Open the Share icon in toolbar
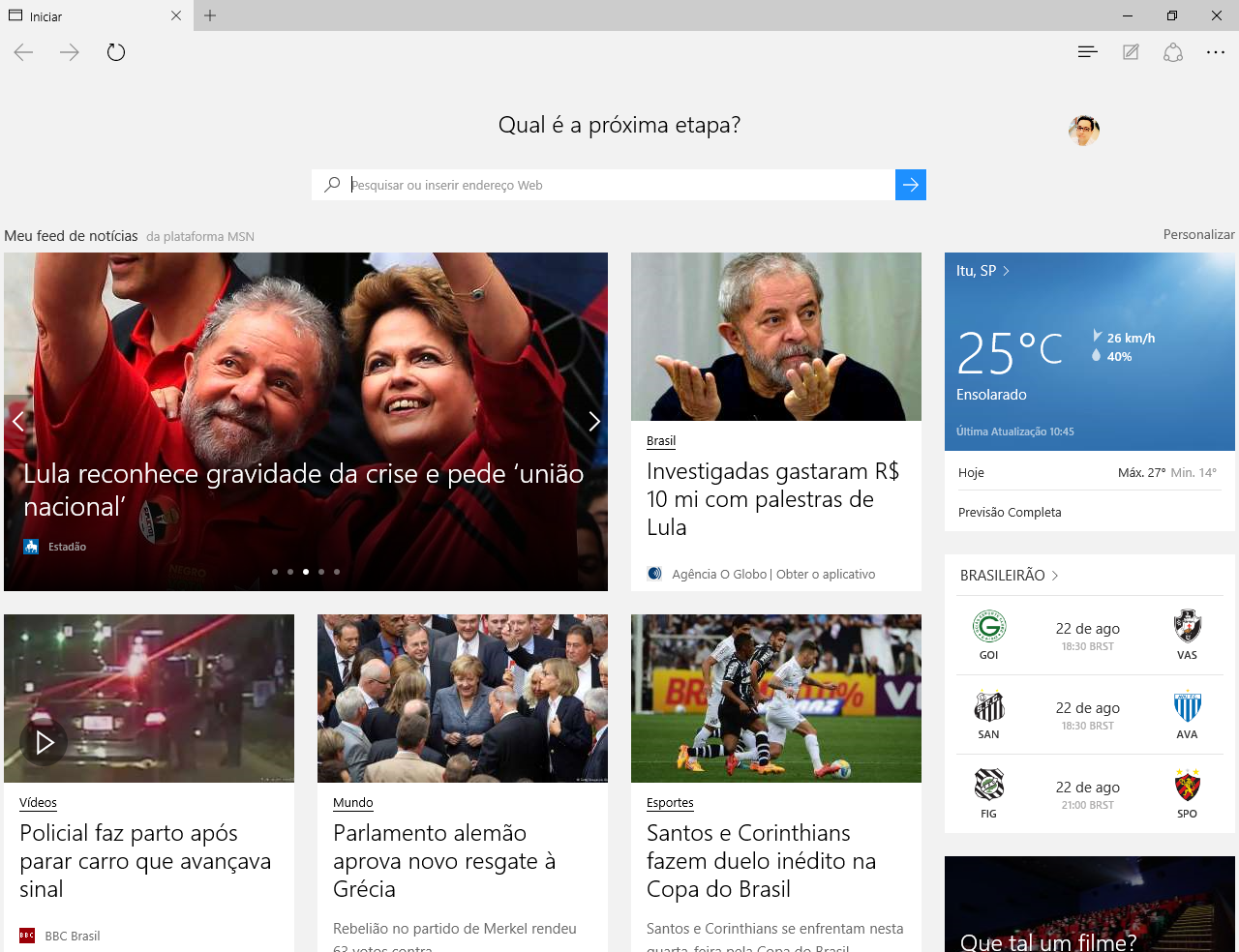1239x952 pixels. click(x=1173, y=52)
